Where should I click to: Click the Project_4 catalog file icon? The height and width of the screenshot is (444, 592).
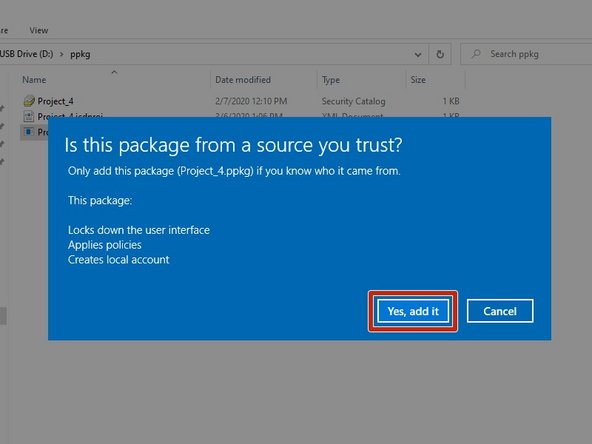29,101
